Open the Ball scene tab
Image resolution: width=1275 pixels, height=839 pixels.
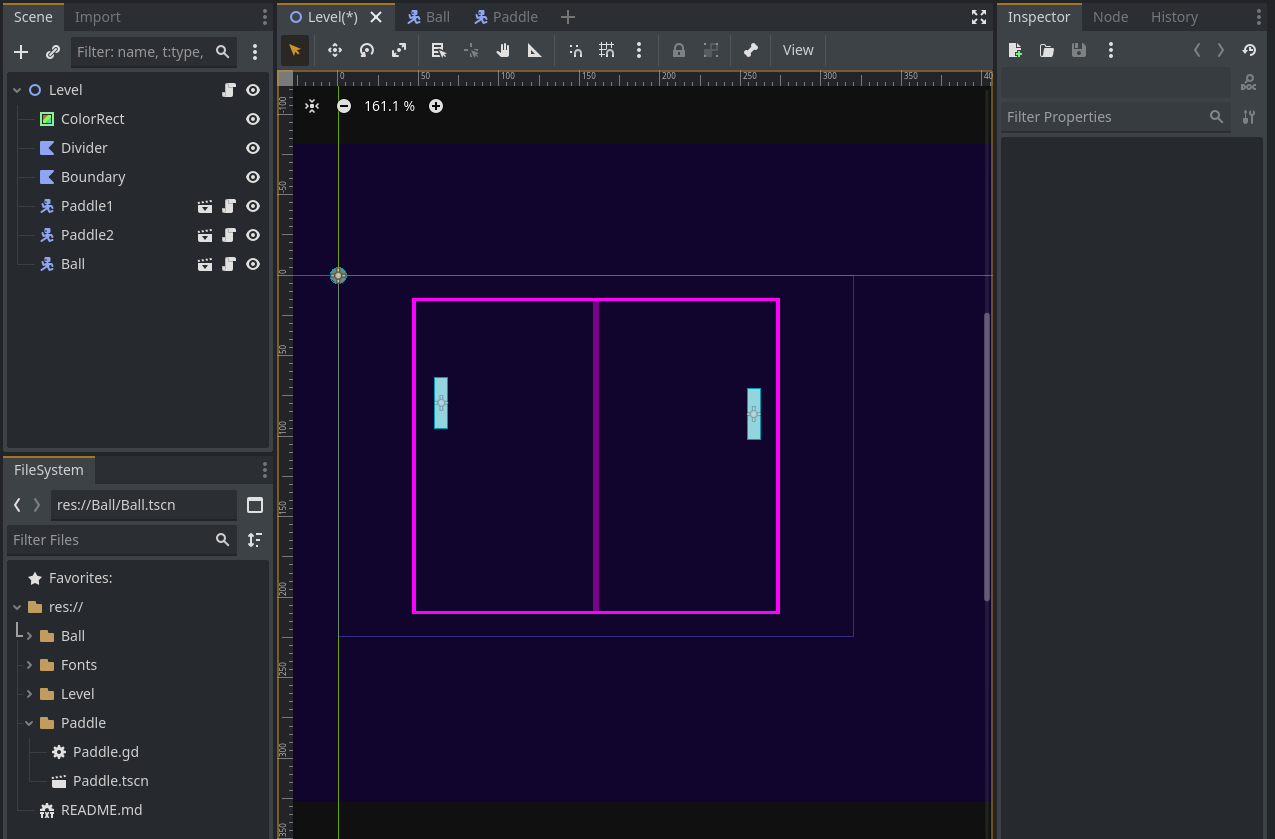click(x=428, y=16)
